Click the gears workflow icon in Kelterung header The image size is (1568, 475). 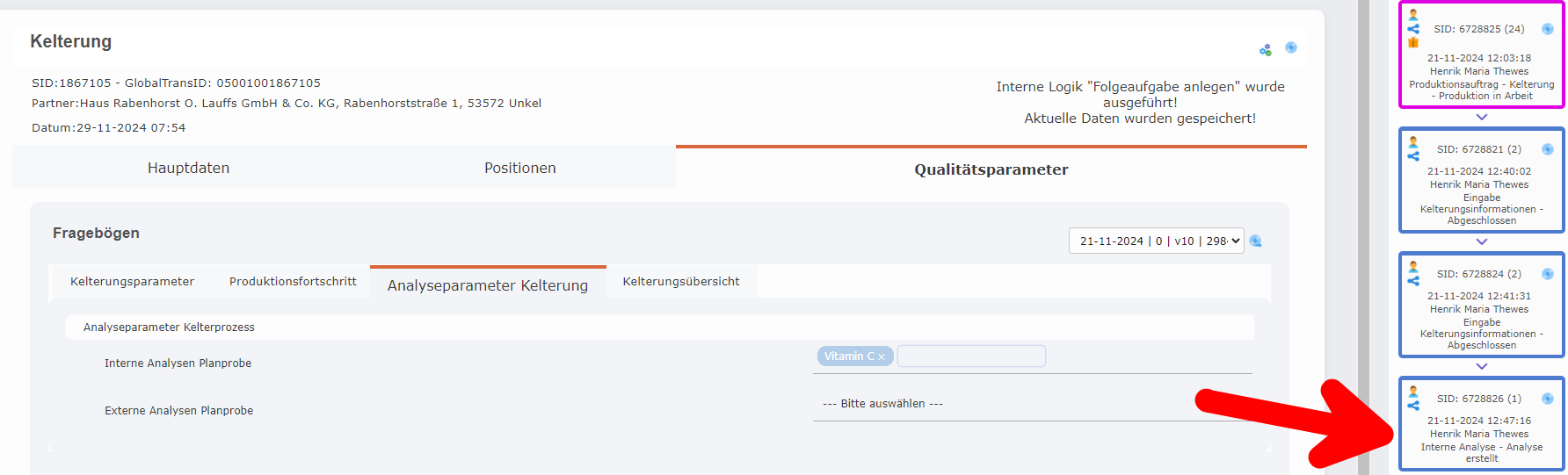(1266, 50)
